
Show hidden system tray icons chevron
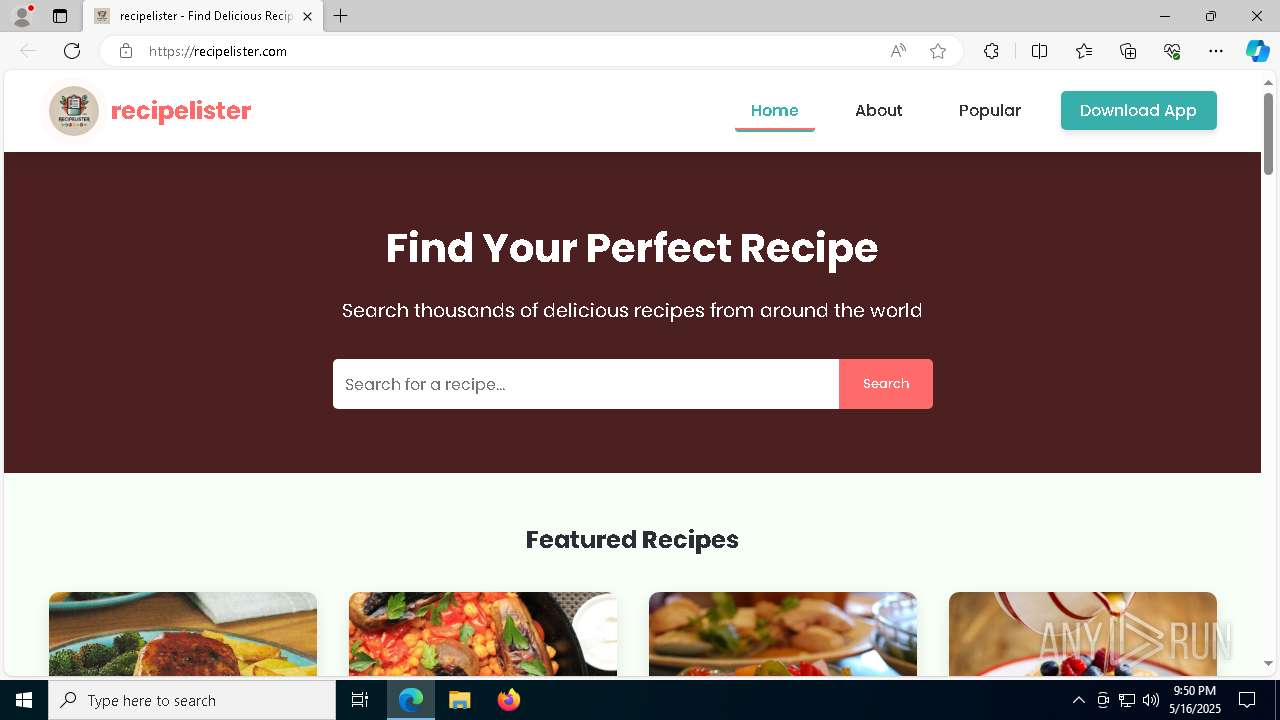click(1078, 700)
